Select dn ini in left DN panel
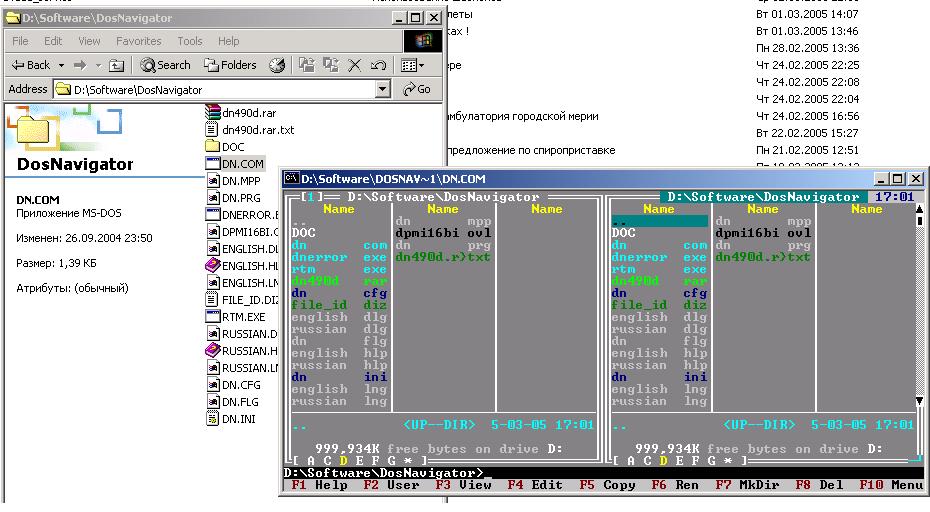This screenshot has width=930, height=512. point(339,377)
